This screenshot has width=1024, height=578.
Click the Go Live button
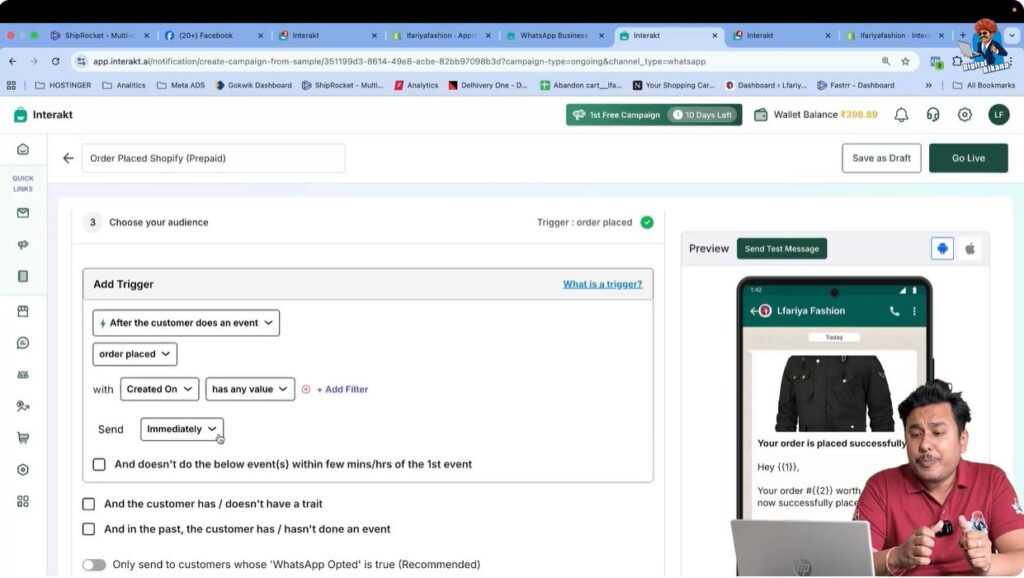967,157
